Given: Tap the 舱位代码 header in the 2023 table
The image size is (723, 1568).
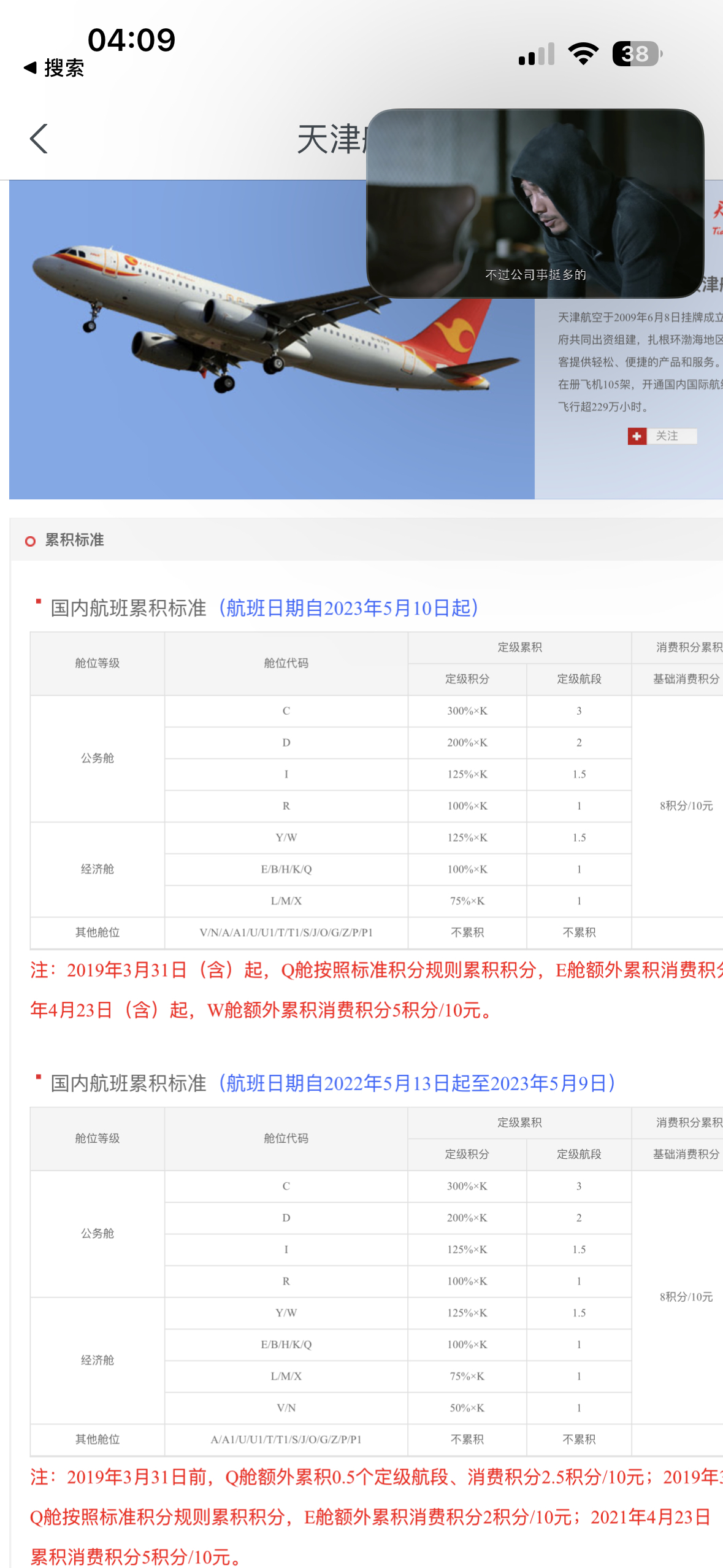Looking at the screenshot, I should pyautogui.click(x=286, y=663).
